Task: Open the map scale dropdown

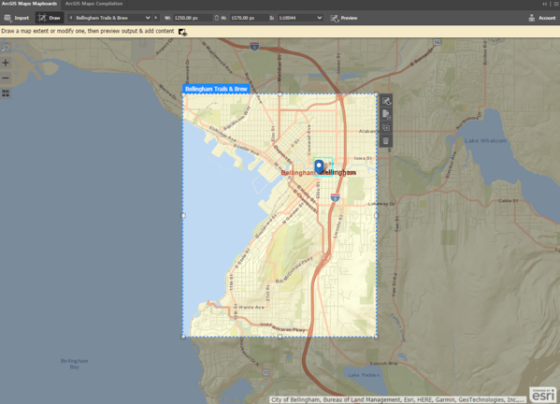Action: point(300,18)
